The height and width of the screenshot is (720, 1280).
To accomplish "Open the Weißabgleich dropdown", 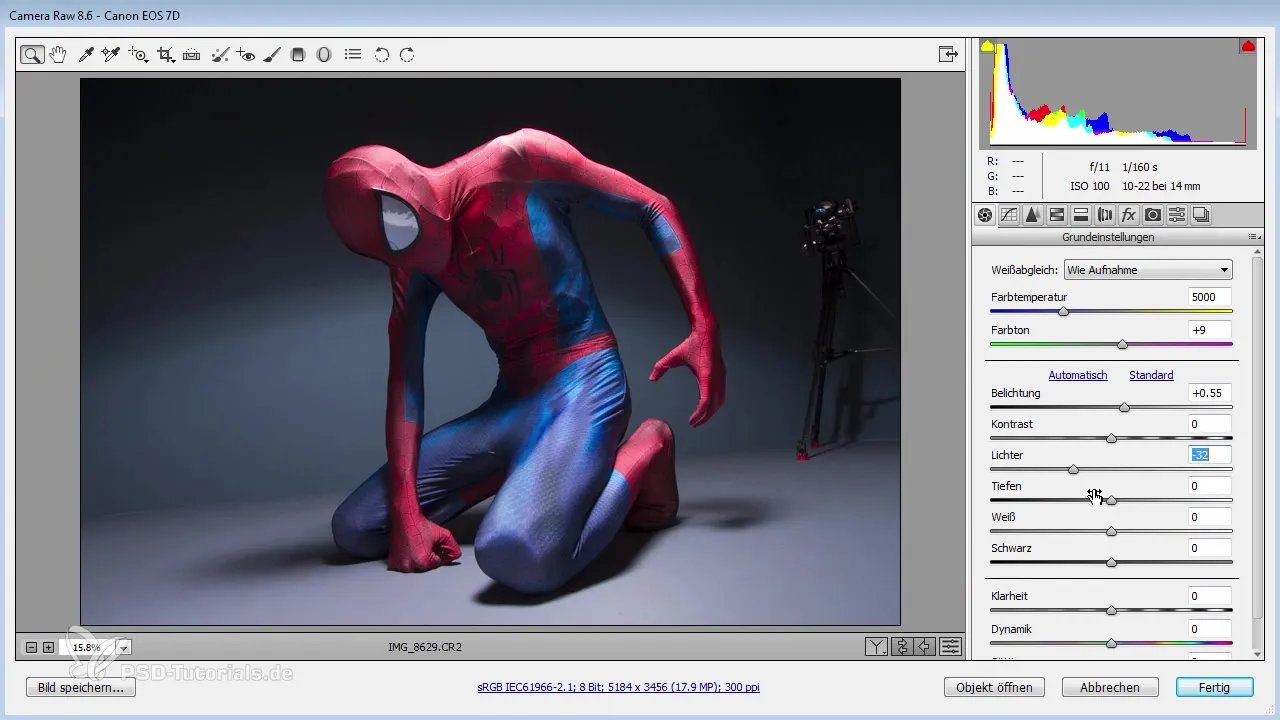I will click(1148, 270).
